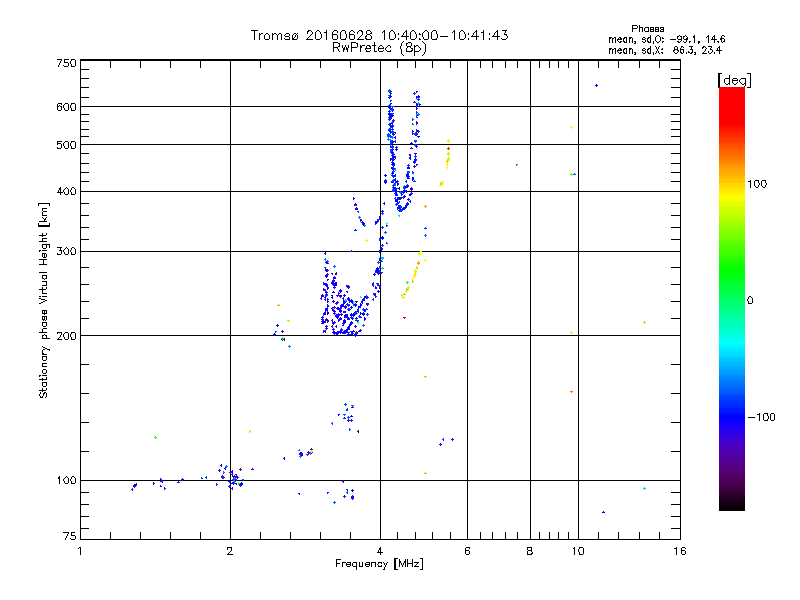Click the x-axis tick label '16'
This screenshot has width=800, height=600.
(680, 551)
